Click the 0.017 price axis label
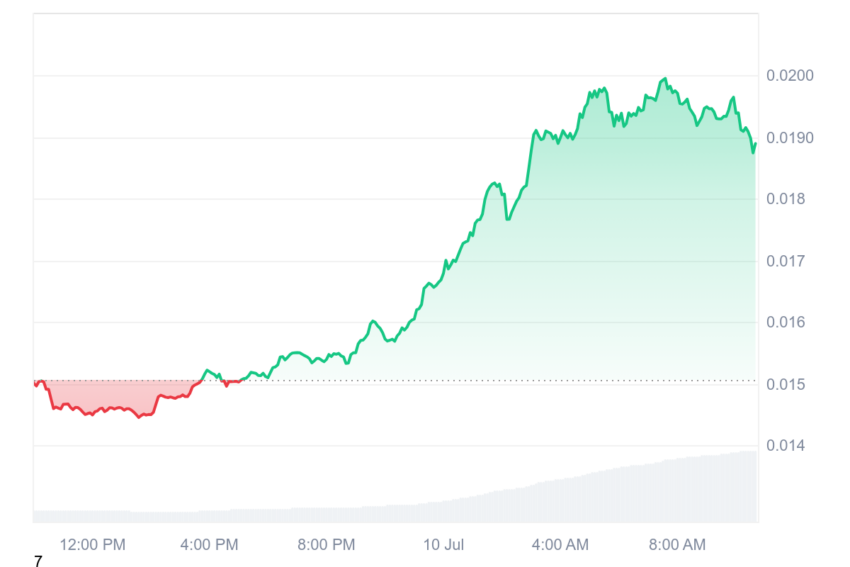 [x=785, y=261]
